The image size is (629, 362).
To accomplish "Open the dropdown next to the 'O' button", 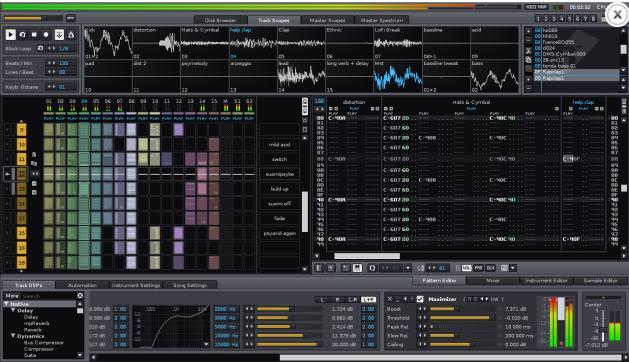I will [408, 268].
